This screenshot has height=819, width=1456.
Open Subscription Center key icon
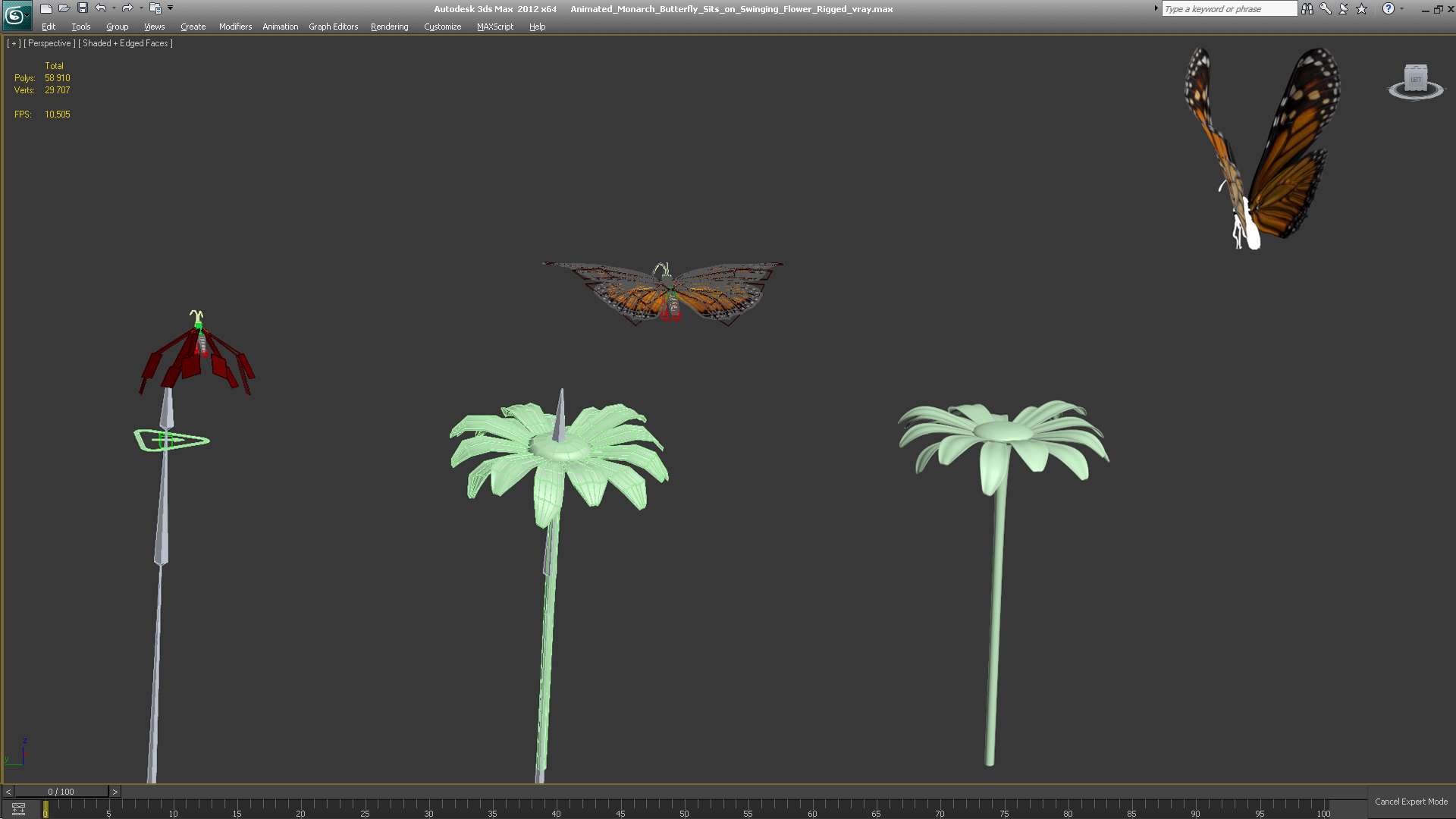click(1326, 9)
